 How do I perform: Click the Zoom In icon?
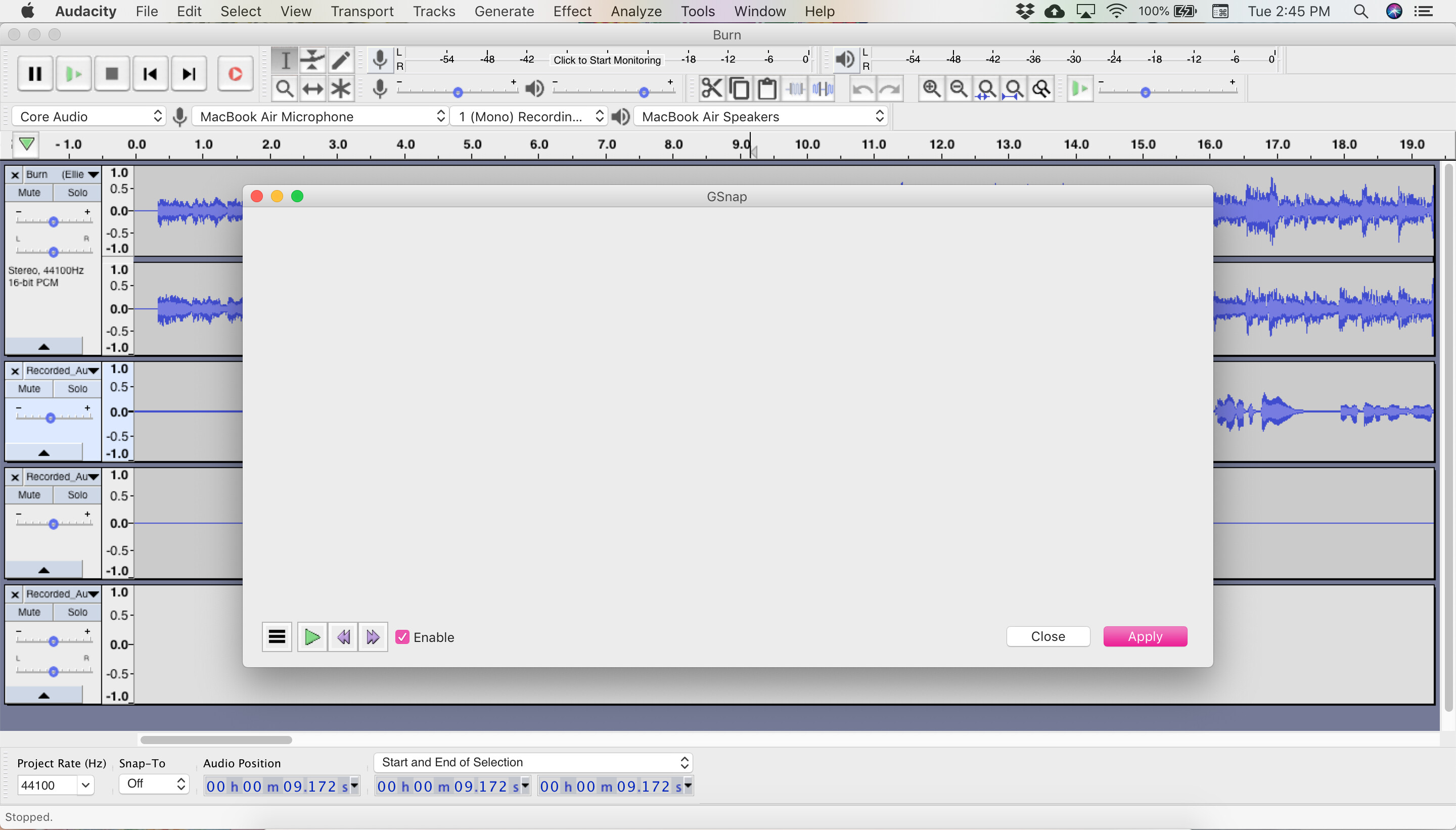coord(932,88)
